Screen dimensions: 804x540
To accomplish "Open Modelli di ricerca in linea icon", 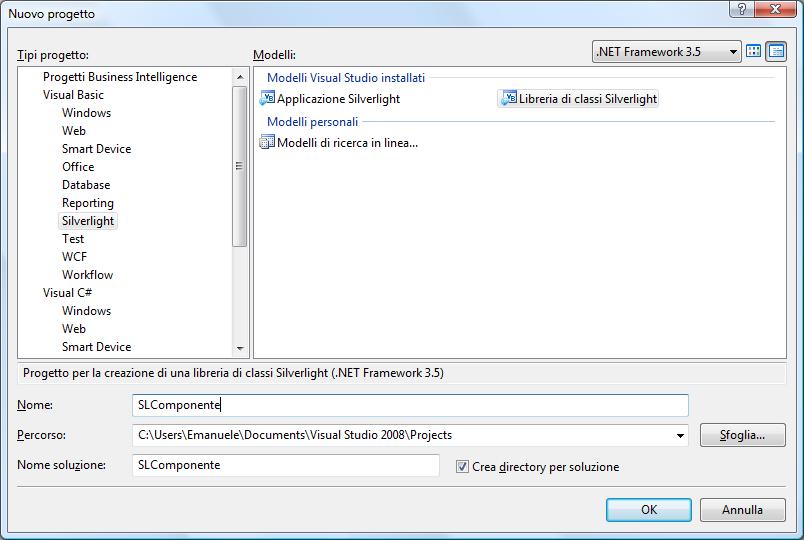I will (x=267, y=142).
